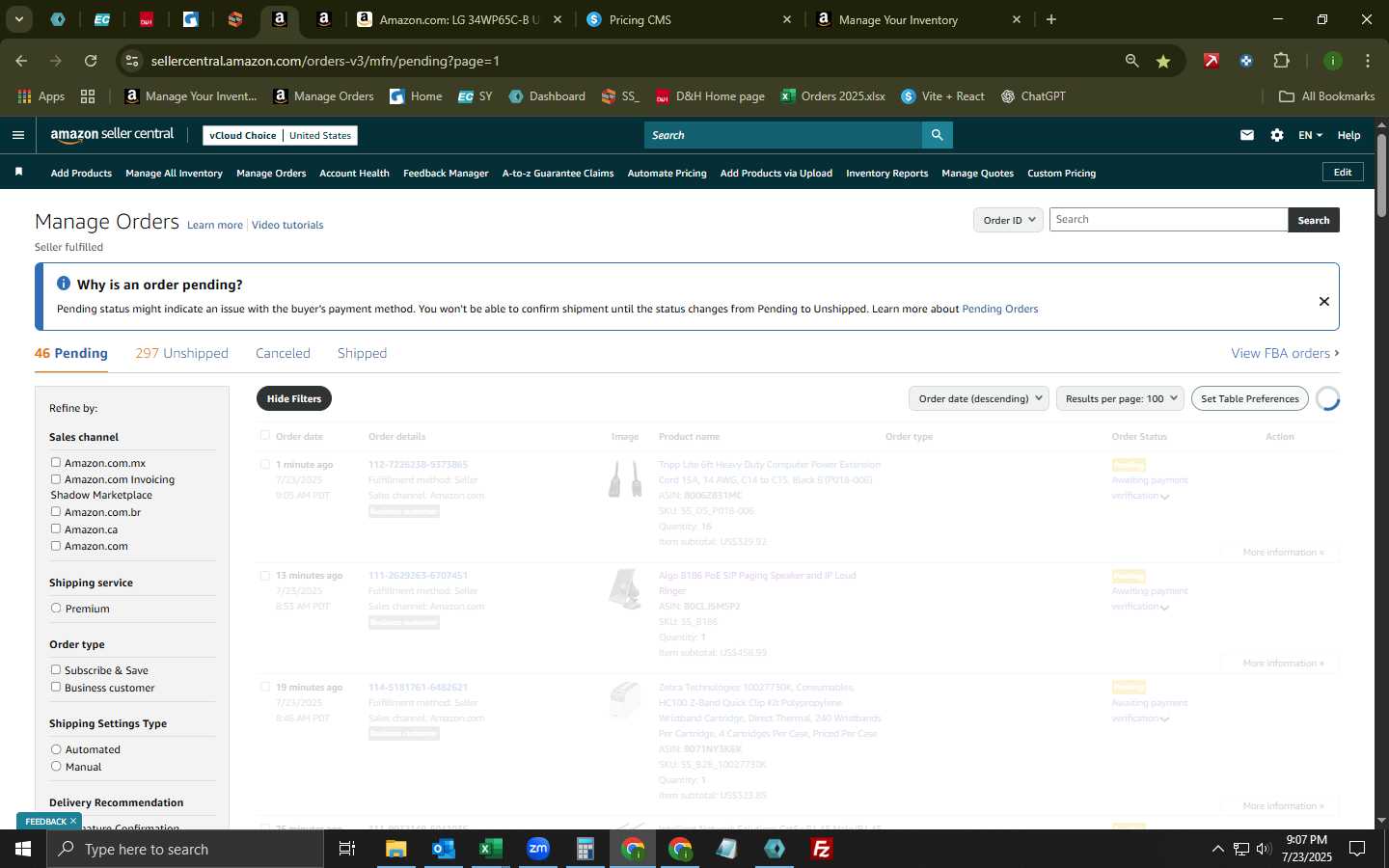
Task: Switch to the 297 Unshipped tab
Action: pos(181,353)
